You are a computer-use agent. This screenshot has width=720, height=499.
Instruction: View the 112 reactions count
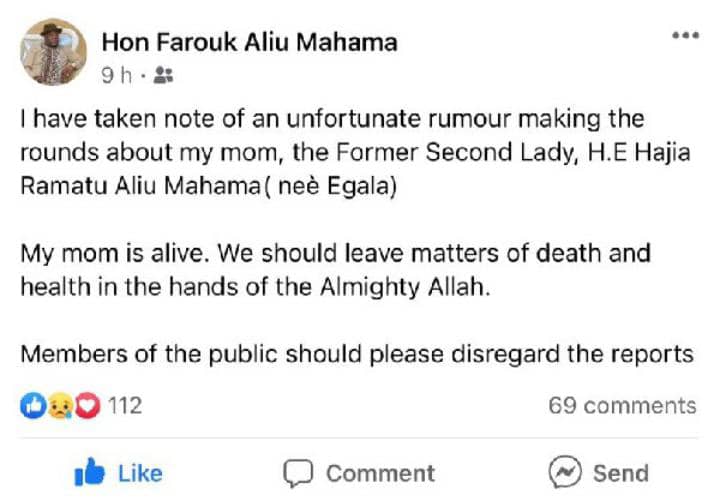point(125,406)
